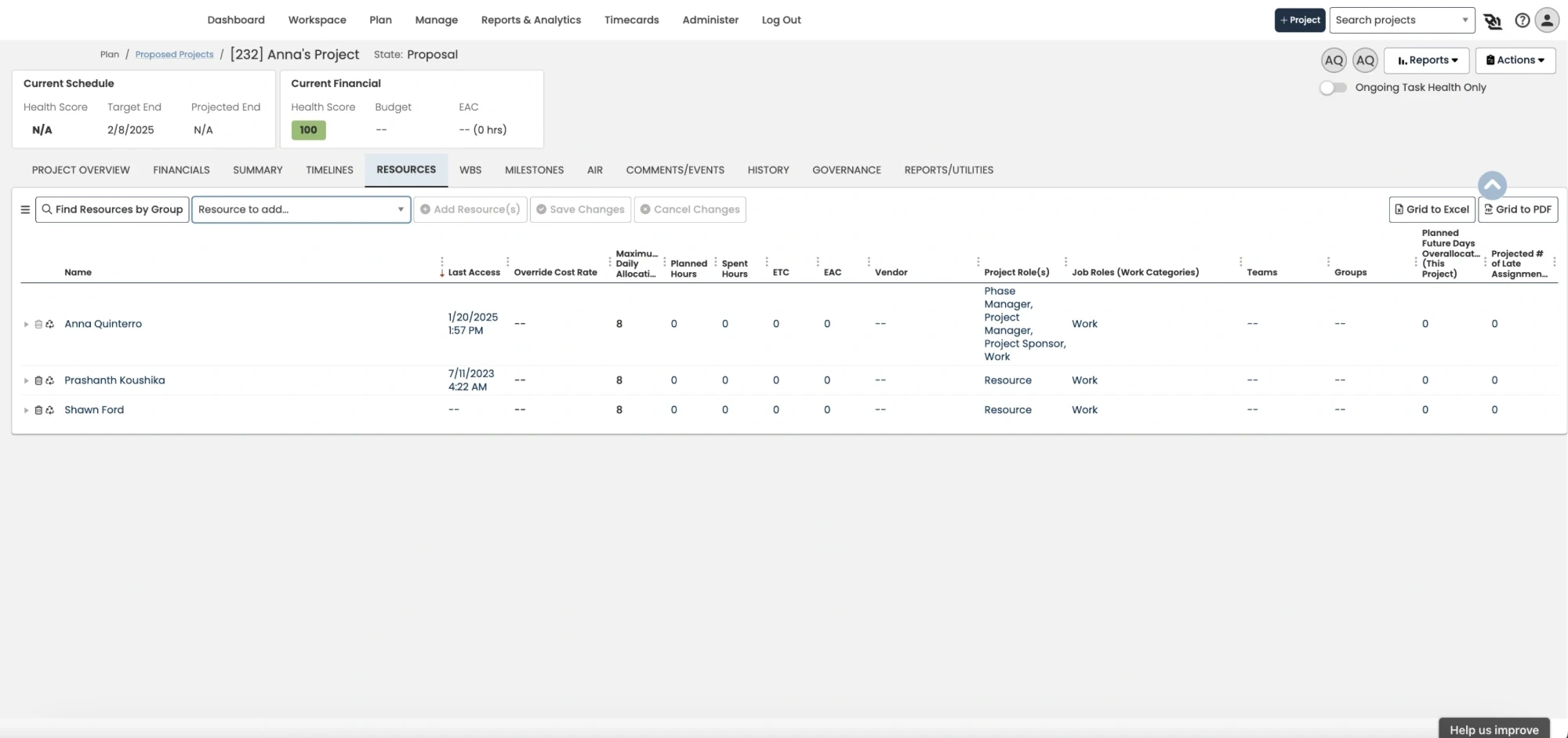The width and height of the screenshot is (1568, 738).
Task: Click the second AQ avatar badge
Action: 1365,60
